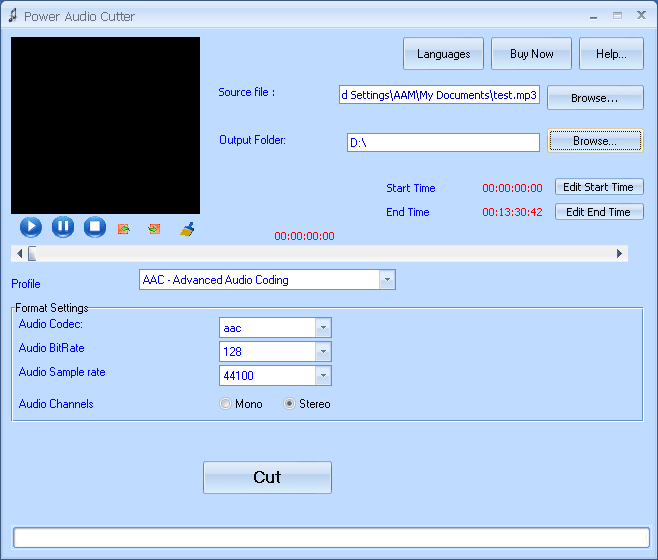Click the Source file path field
The height and width of the screenshot is (560, 658).
[x=440, y=96]
